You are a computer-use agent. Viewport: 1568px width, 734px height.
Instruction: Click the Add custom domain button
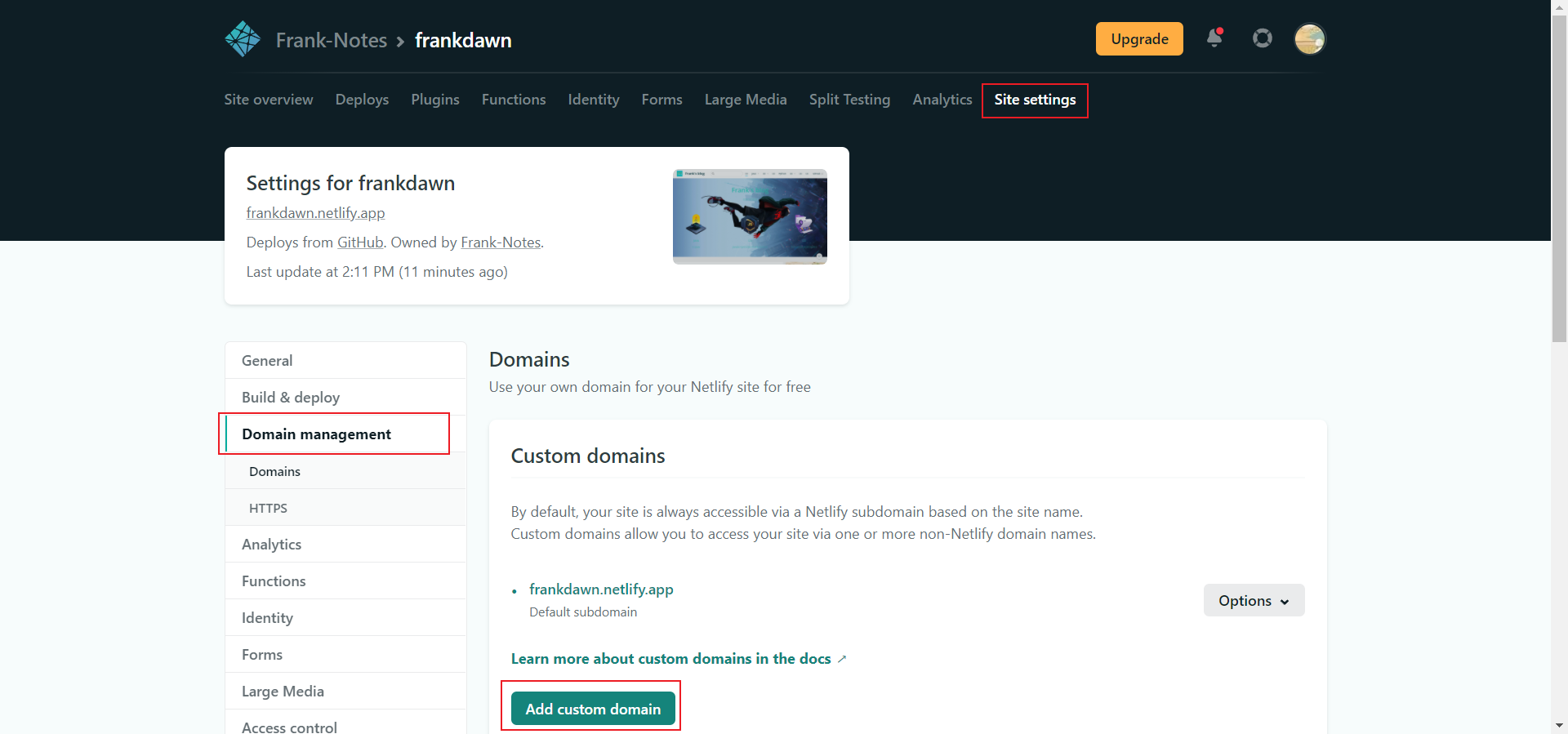coord(593,709)
